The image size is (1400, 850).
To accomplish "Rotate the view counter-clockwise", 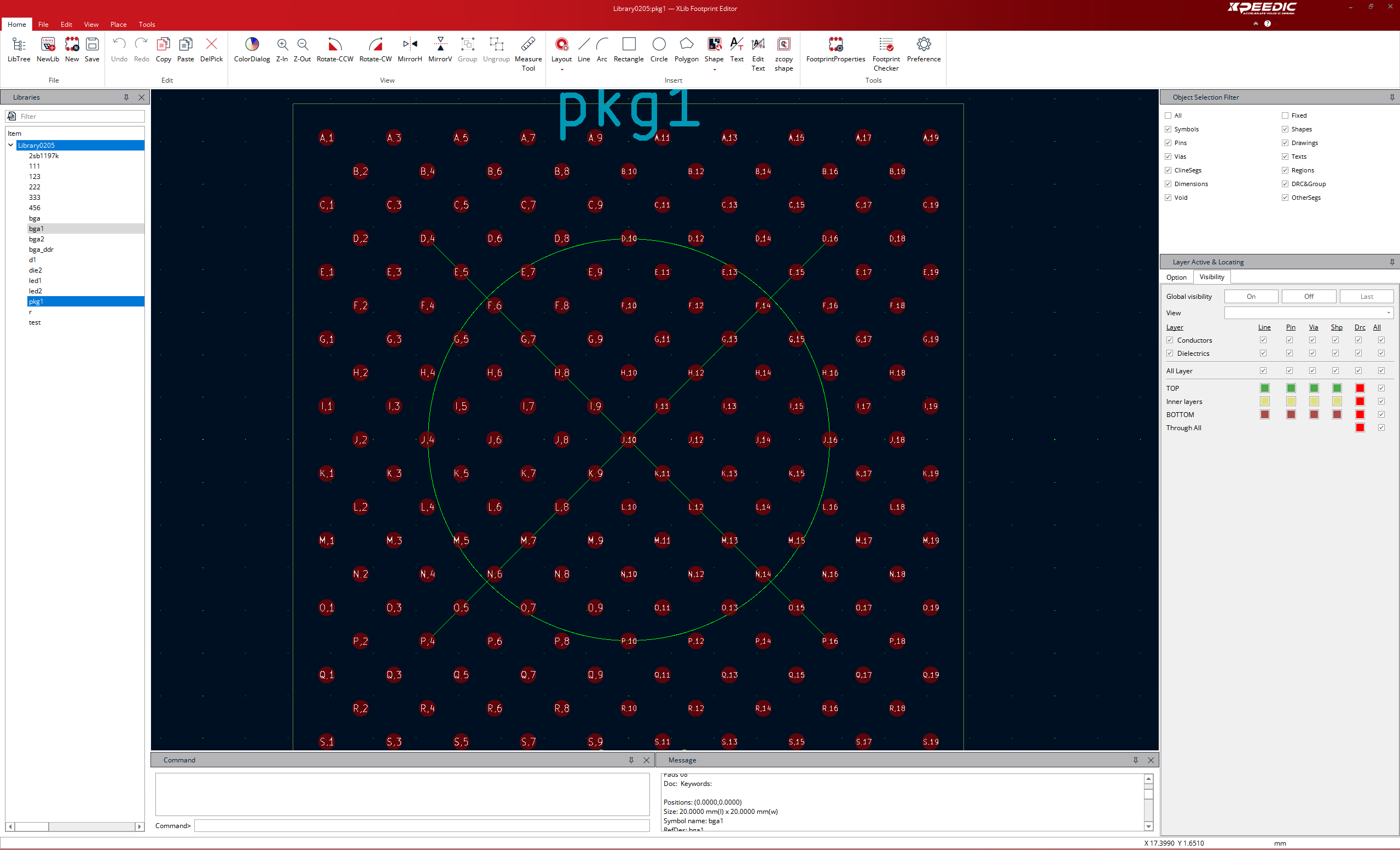I will [x=335, y=49].
